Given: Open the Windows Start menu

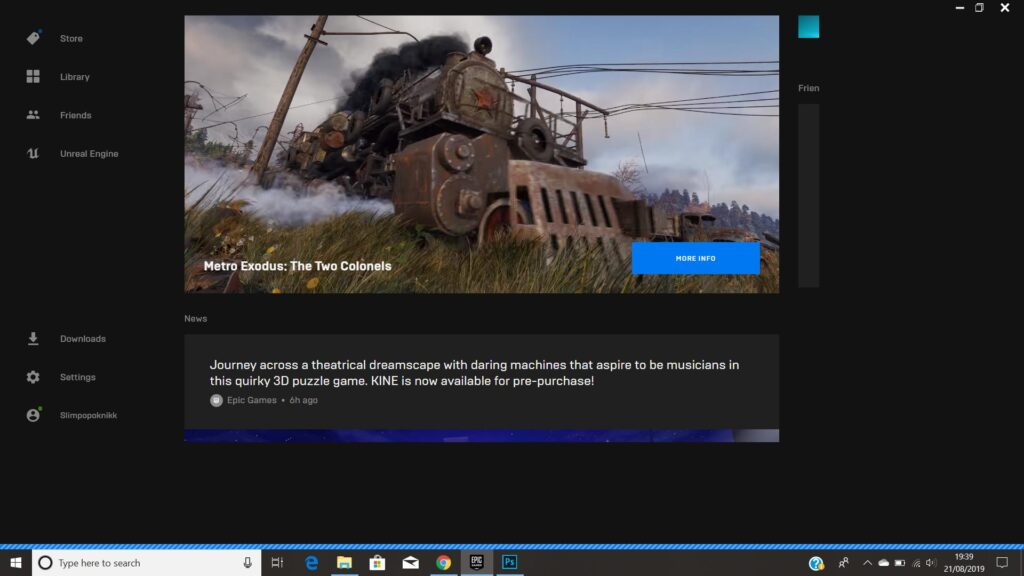Looking at the screenshot, I should pos(16,563).
